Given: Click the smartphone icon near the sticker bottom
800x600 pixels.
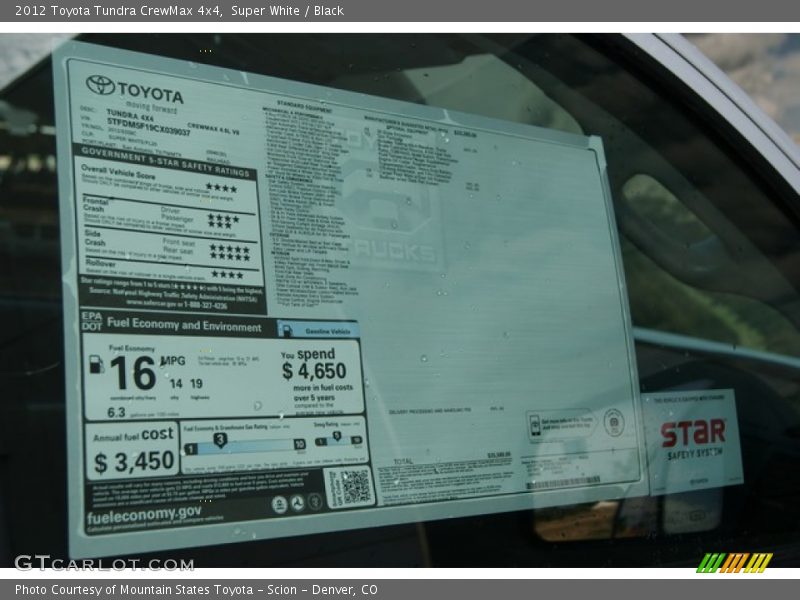Looking at the screenshot, I should 534,424.
